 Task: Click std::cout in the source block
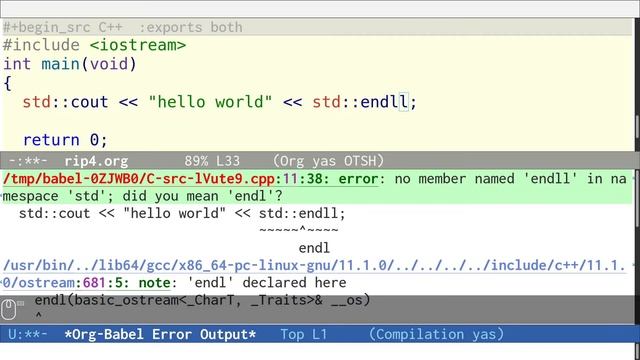65,102
